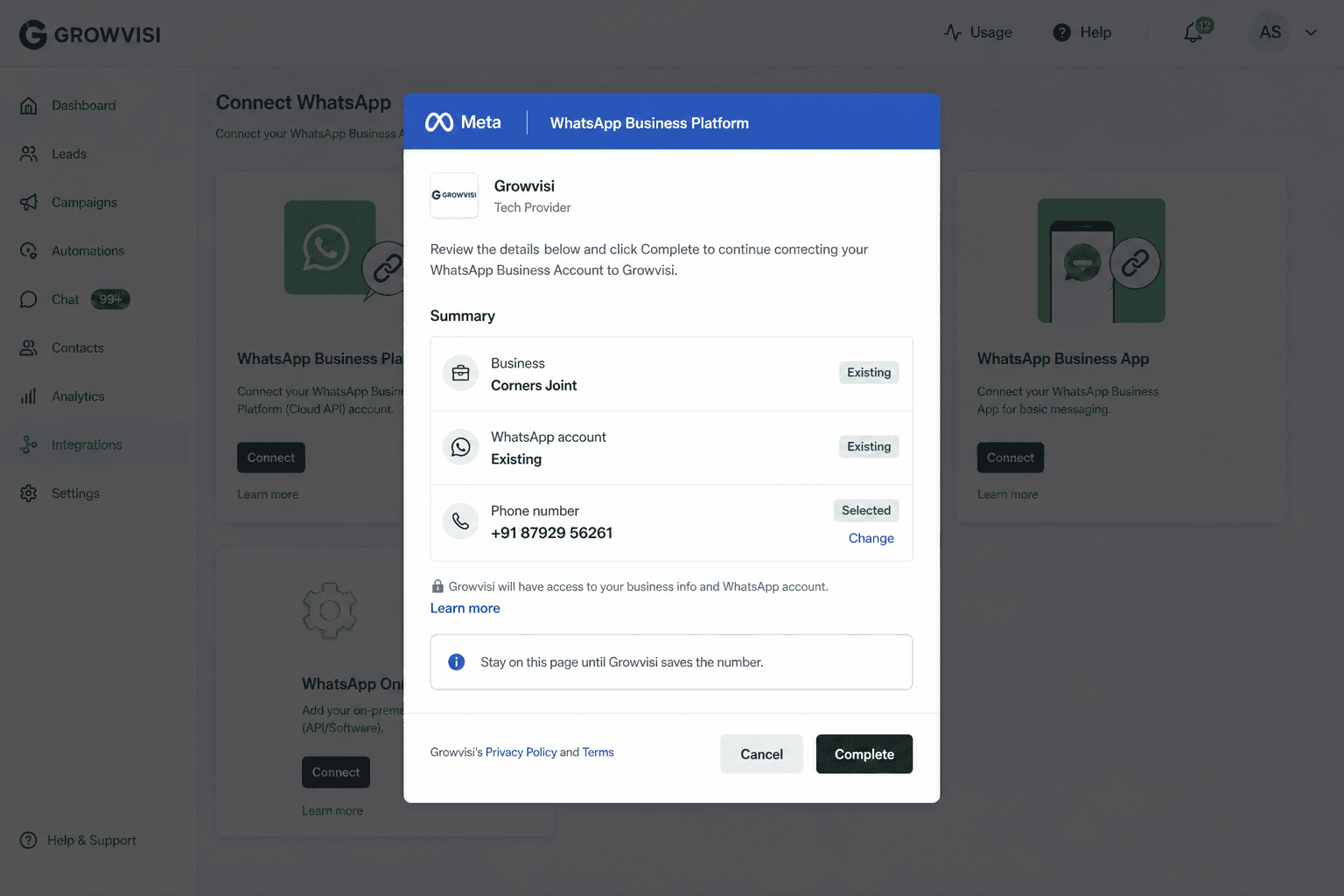
Task: Click the Help & Support link
Action: tap(92, 840)
